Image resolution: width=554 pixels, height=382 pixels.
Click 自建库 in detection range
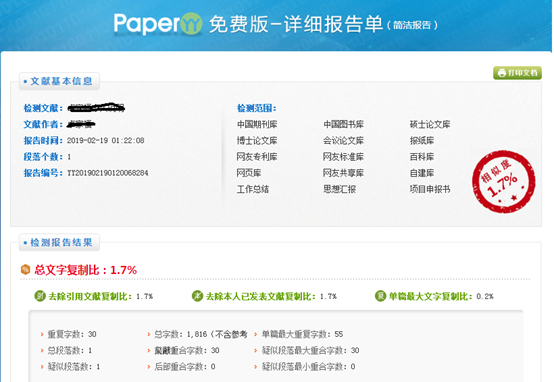[x=422, y=173]
